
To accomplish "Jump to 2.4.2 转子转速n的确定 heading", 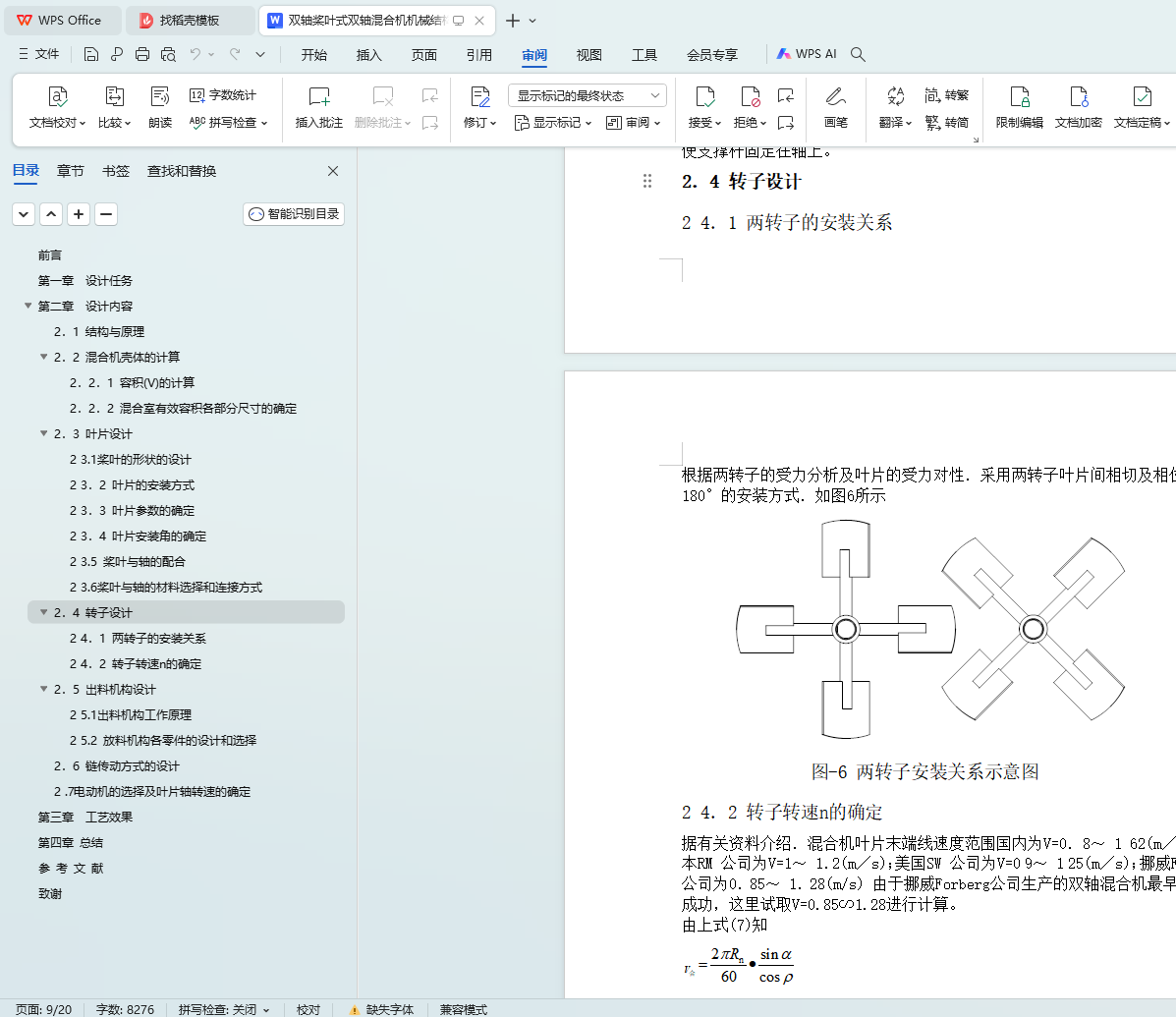I will (136, 663).
